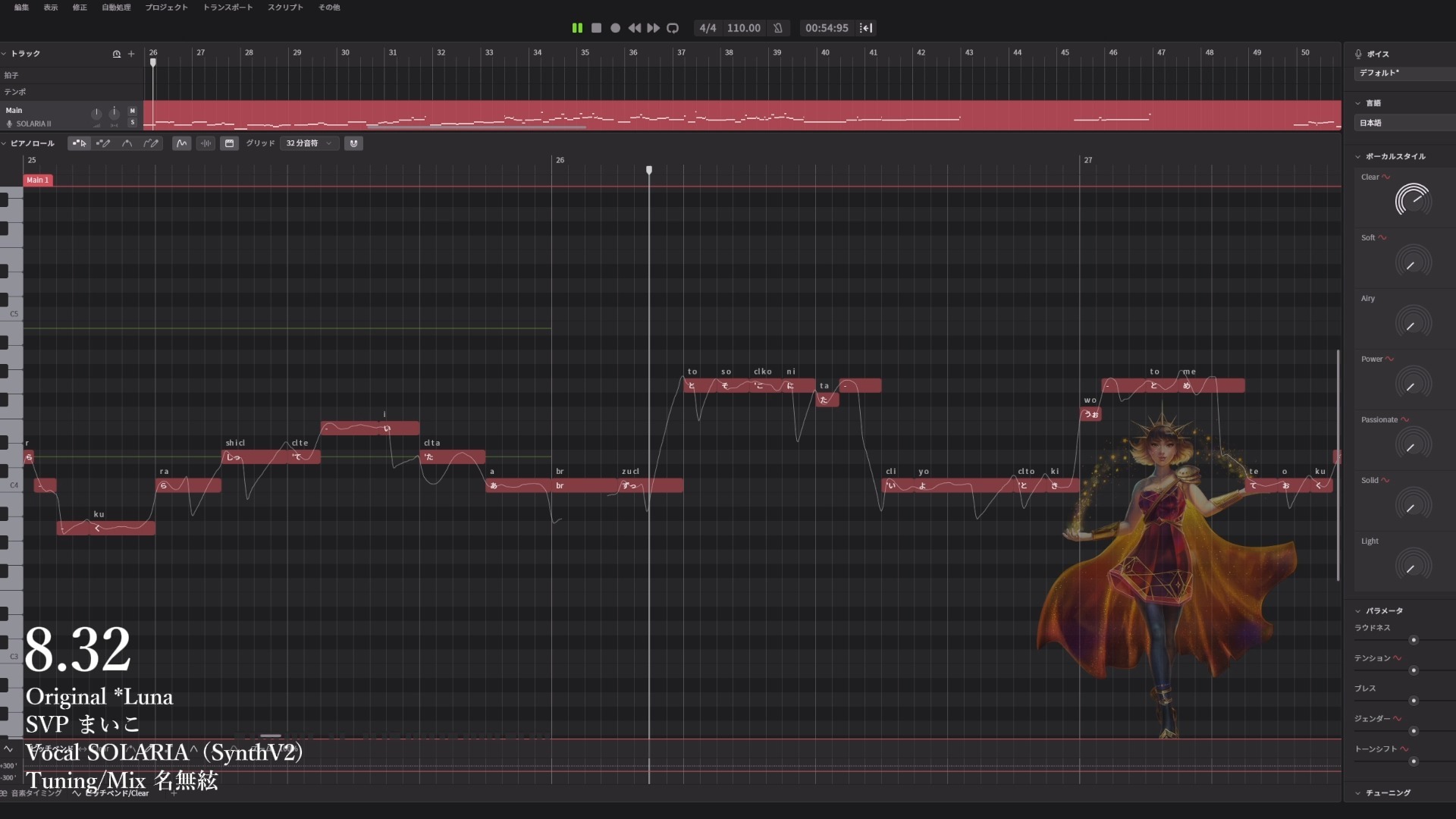Open the 修正 menu

point(80,8)
